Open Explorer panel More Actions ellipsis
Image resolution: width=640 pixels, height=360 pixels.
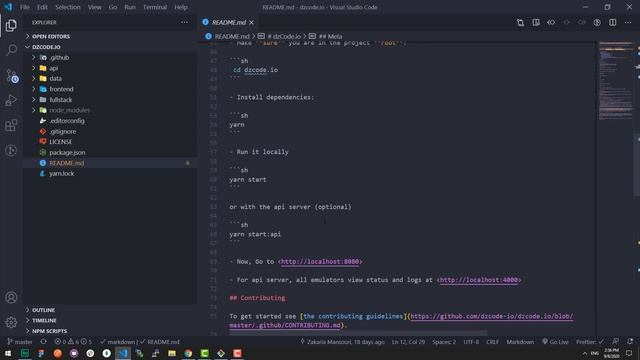(x=184, y=22)
